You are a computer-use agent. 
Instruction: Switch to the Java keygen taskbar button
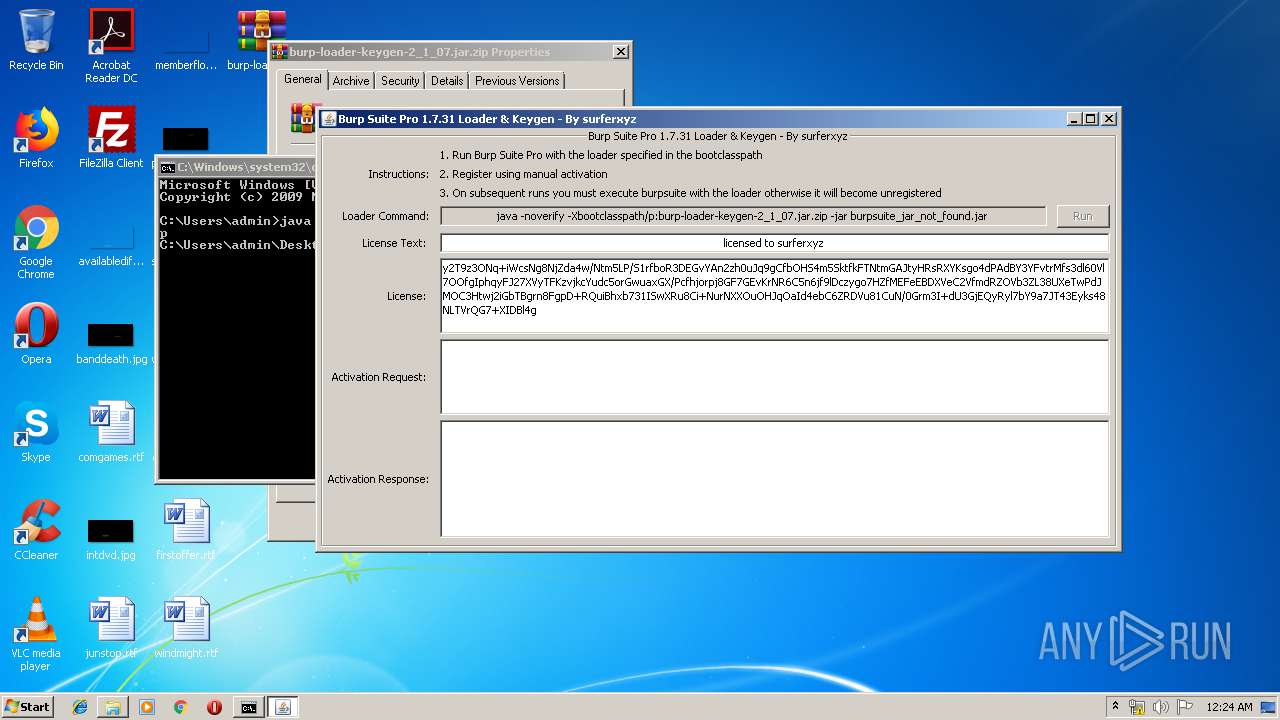click(x=283, y=707)
